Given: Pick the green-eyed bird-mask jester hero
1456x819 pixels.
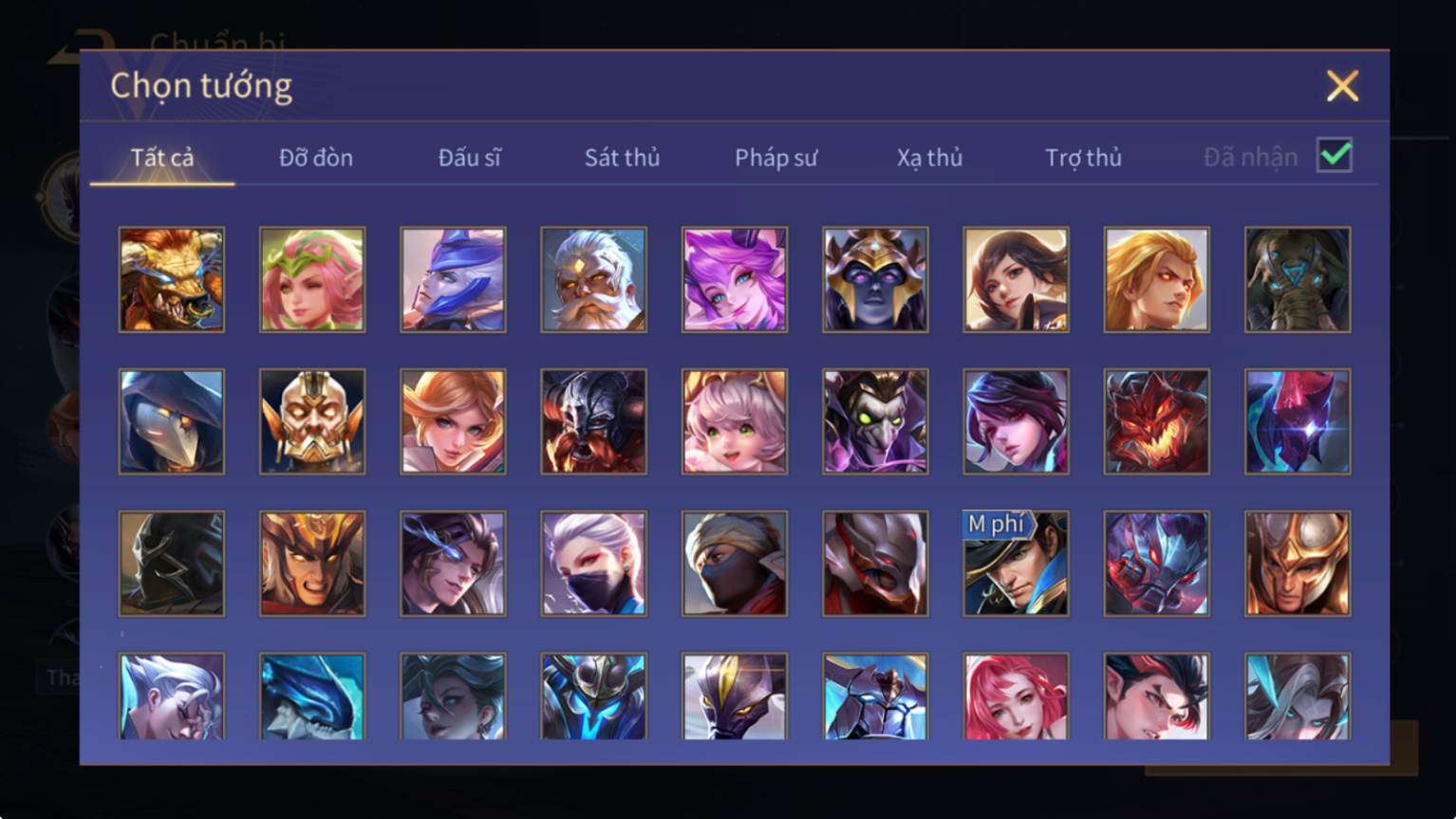Looking at the screenshot, I should (x=875, y=421).
